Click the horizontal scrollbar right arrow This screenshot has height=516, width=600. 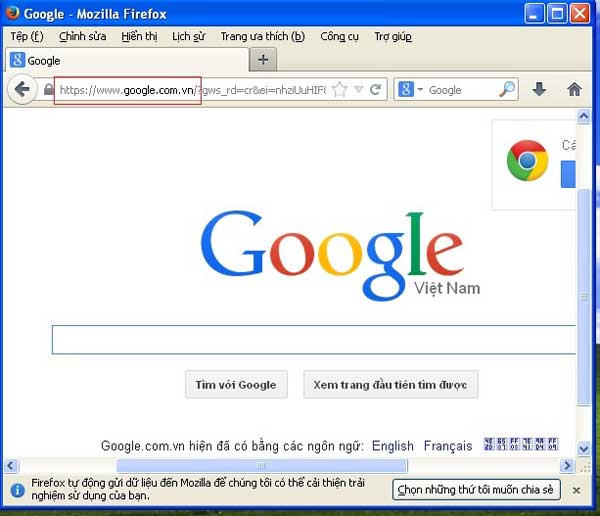coord(567,466)
